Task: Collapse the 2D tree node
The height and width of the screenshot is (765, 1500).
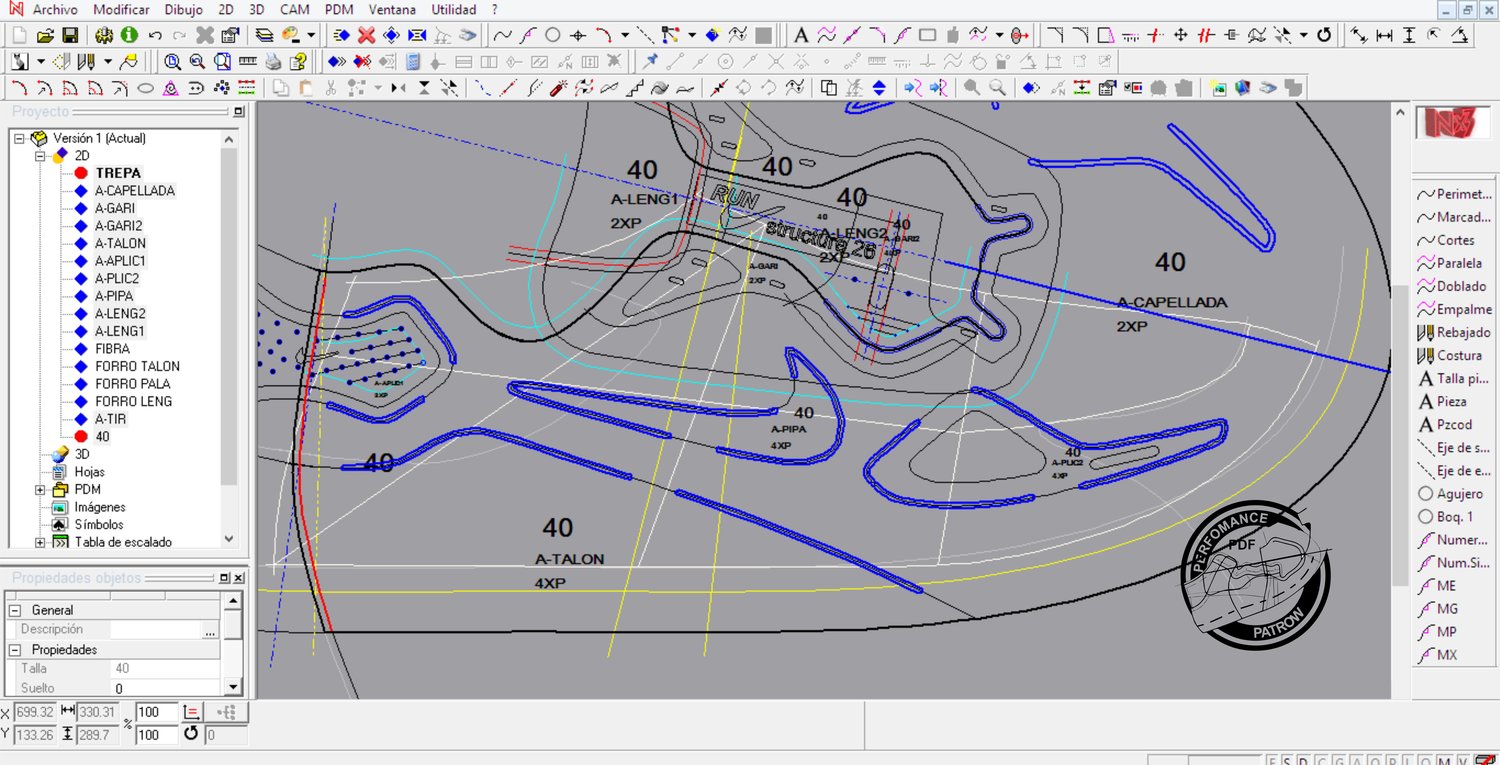Action: pyautogui.click(x=40, y=156)
